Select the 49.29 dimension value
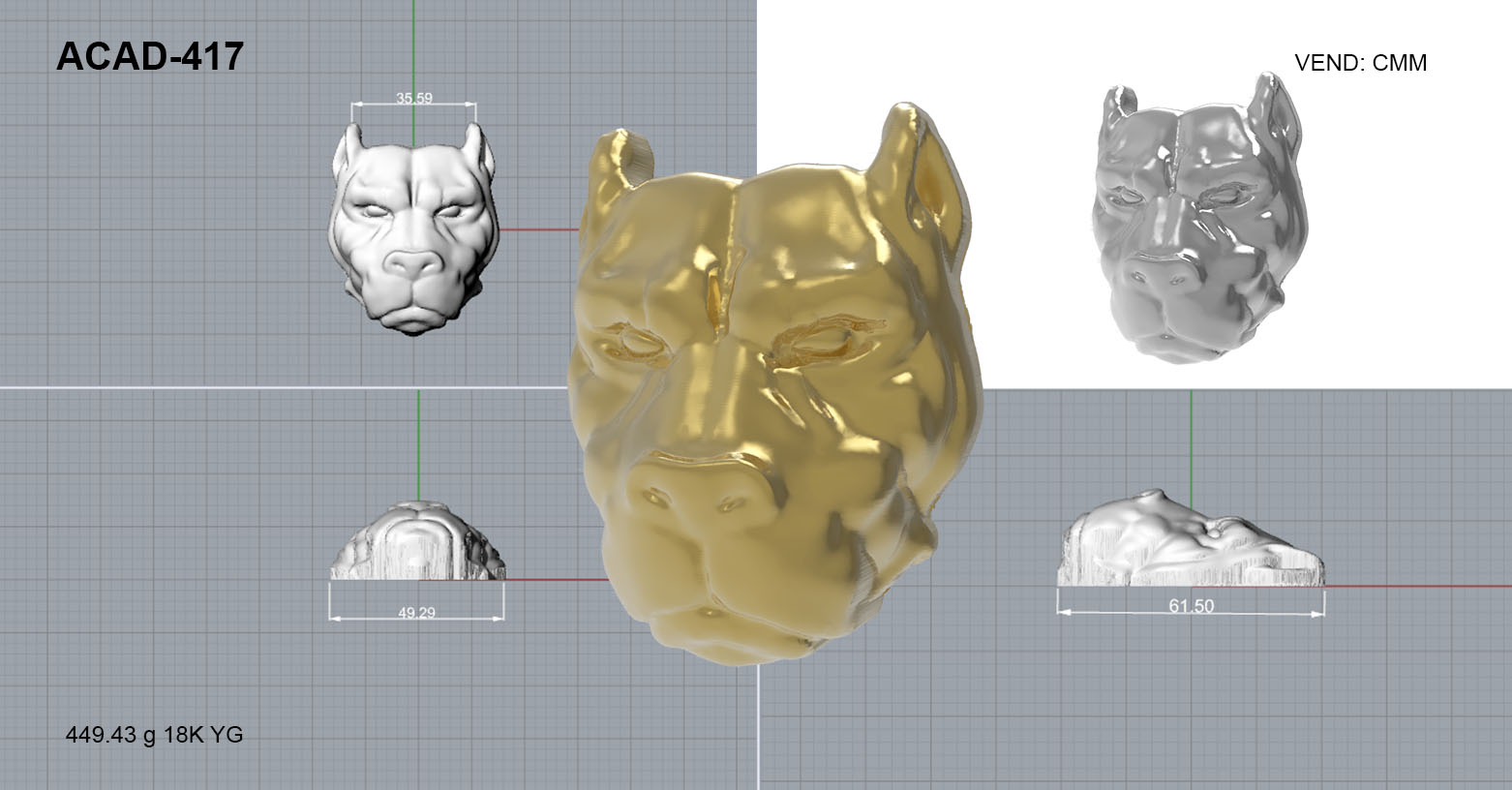 coord(416,612)
